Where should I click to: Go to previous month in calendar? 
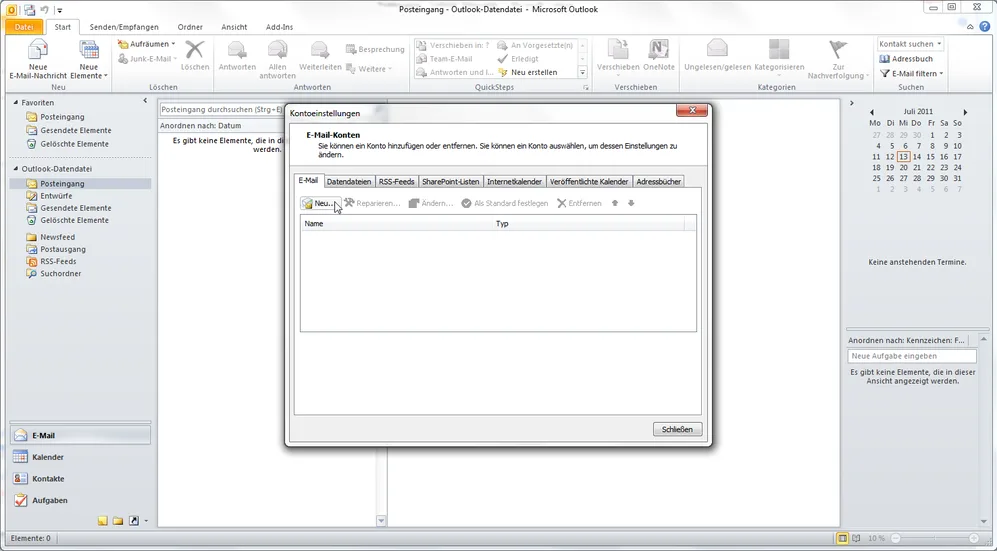[x=872, y=112]
